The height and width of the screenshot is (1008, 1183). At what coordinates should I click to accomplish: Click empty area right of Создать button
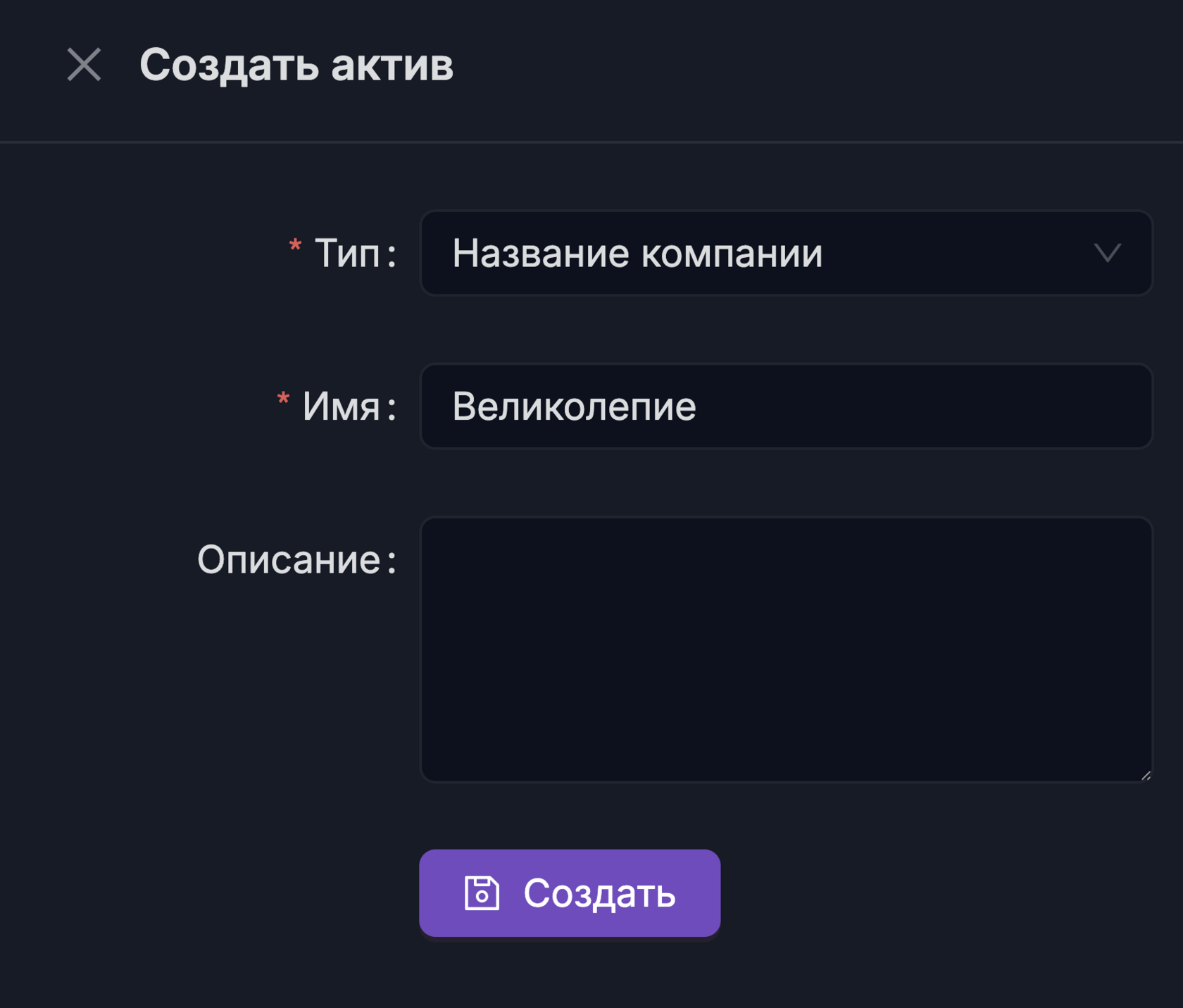[937, 893]
